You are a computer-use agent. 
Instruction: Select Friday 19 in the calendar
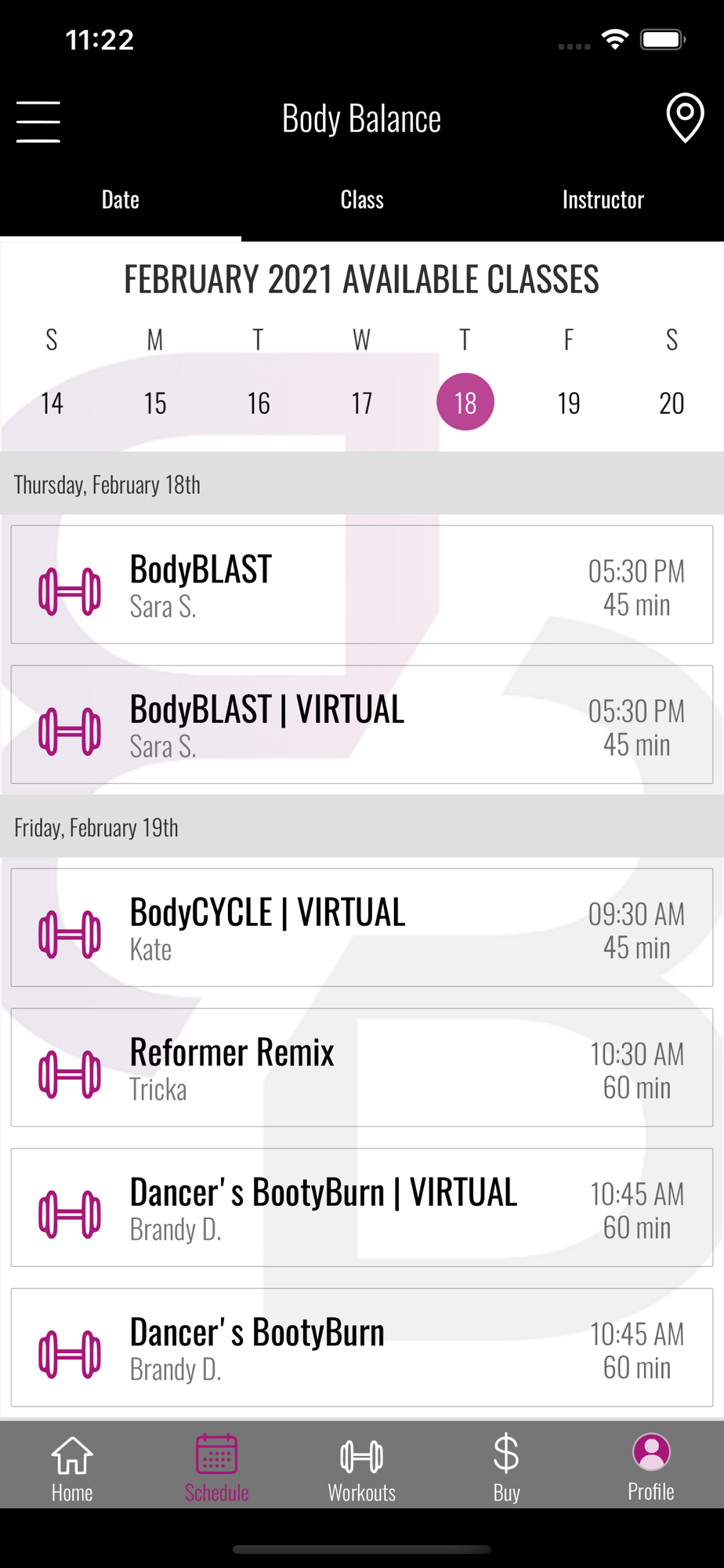(569, 403)
